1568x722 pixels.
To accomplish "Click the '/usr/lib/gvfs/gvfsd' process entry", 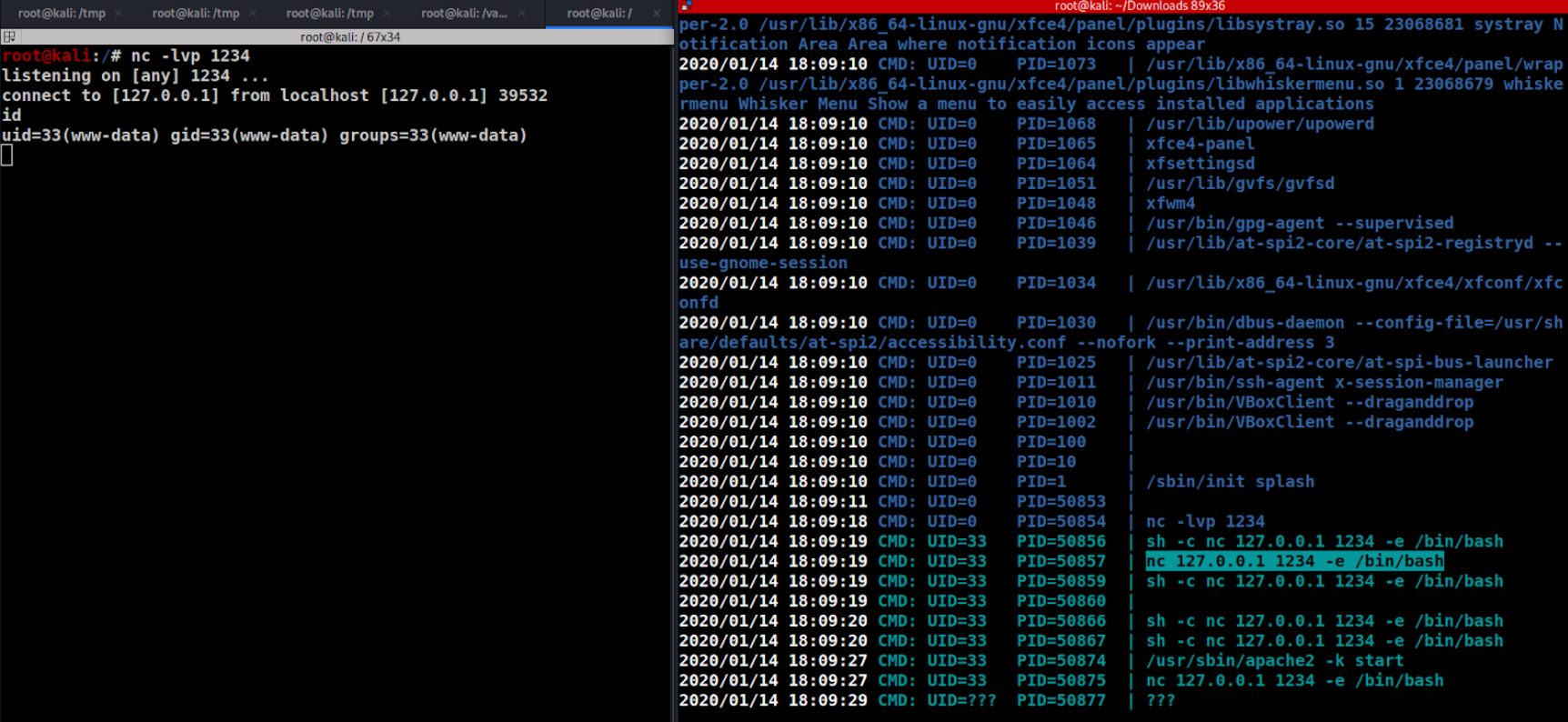I will [1240, 184].
